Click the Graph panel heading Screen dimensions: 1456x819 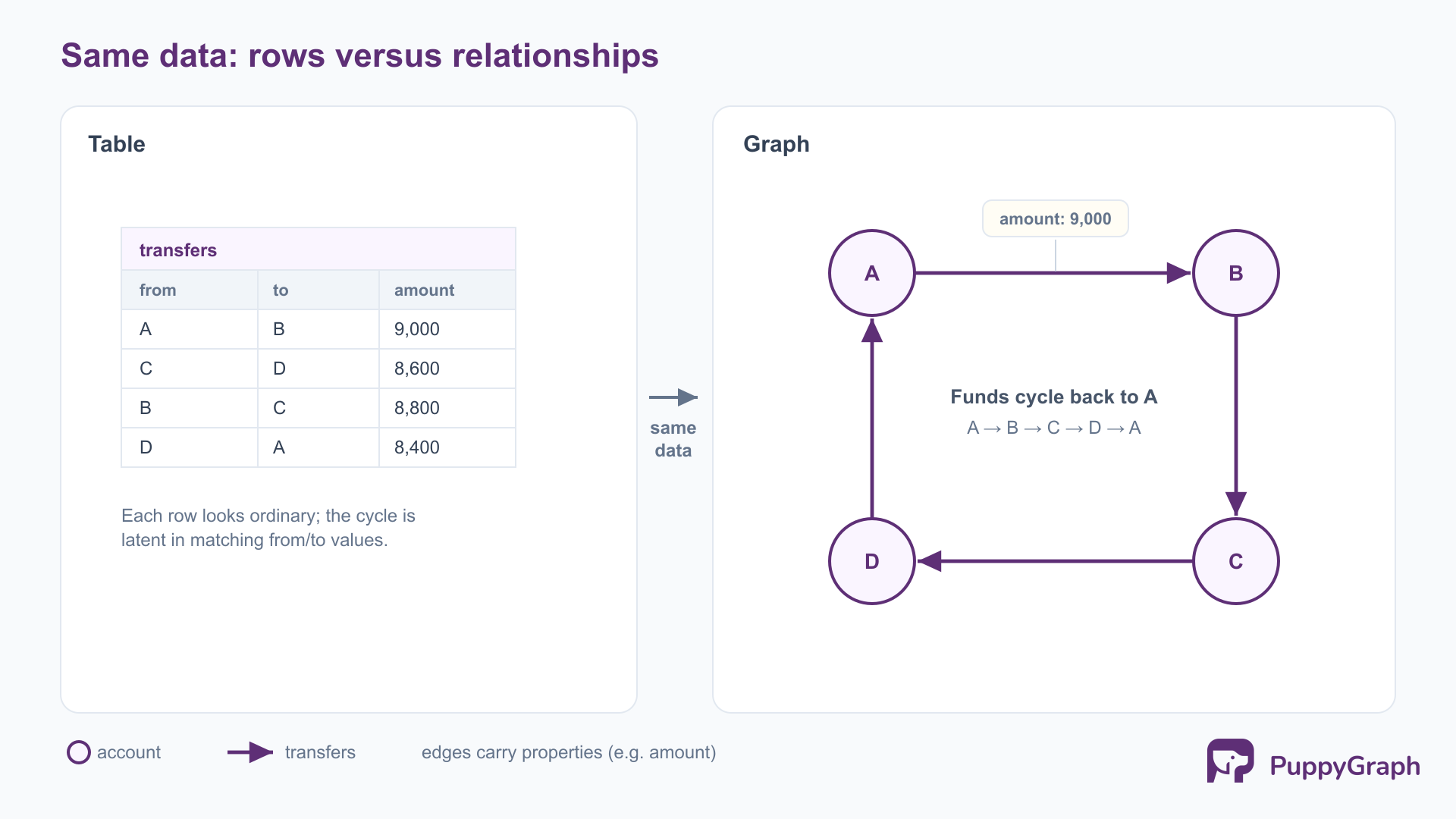(x=777, y=144)
